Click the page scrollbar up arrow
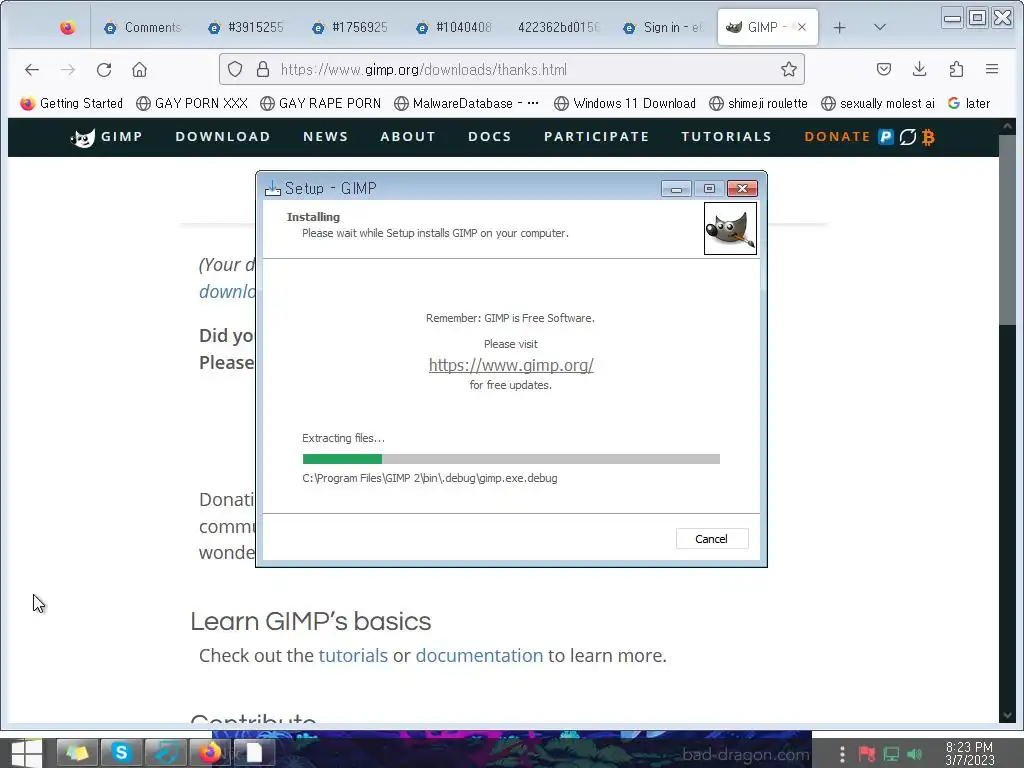The width and height of the screenshot is (1024, 768). tap(1007, 126)
